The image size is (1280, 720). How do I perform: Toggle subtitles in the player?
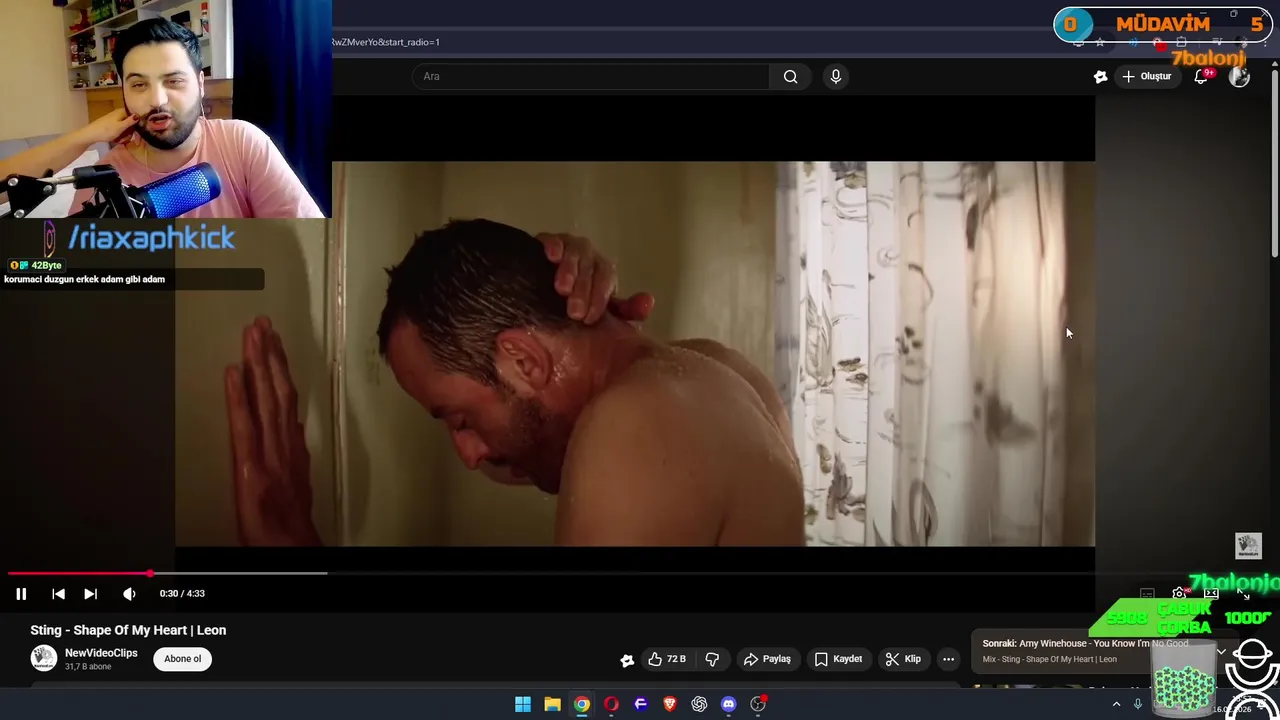click(x=1147, y=594)
